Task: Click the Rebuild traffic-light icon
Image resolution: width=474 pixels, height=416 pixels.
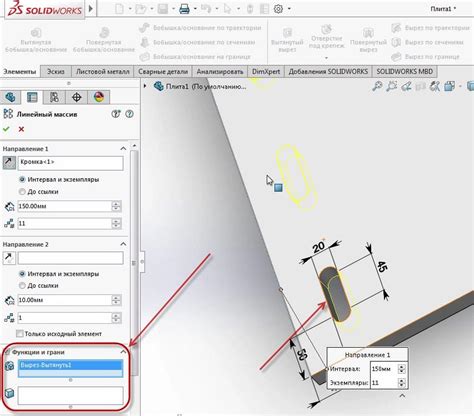Action: 250,9
